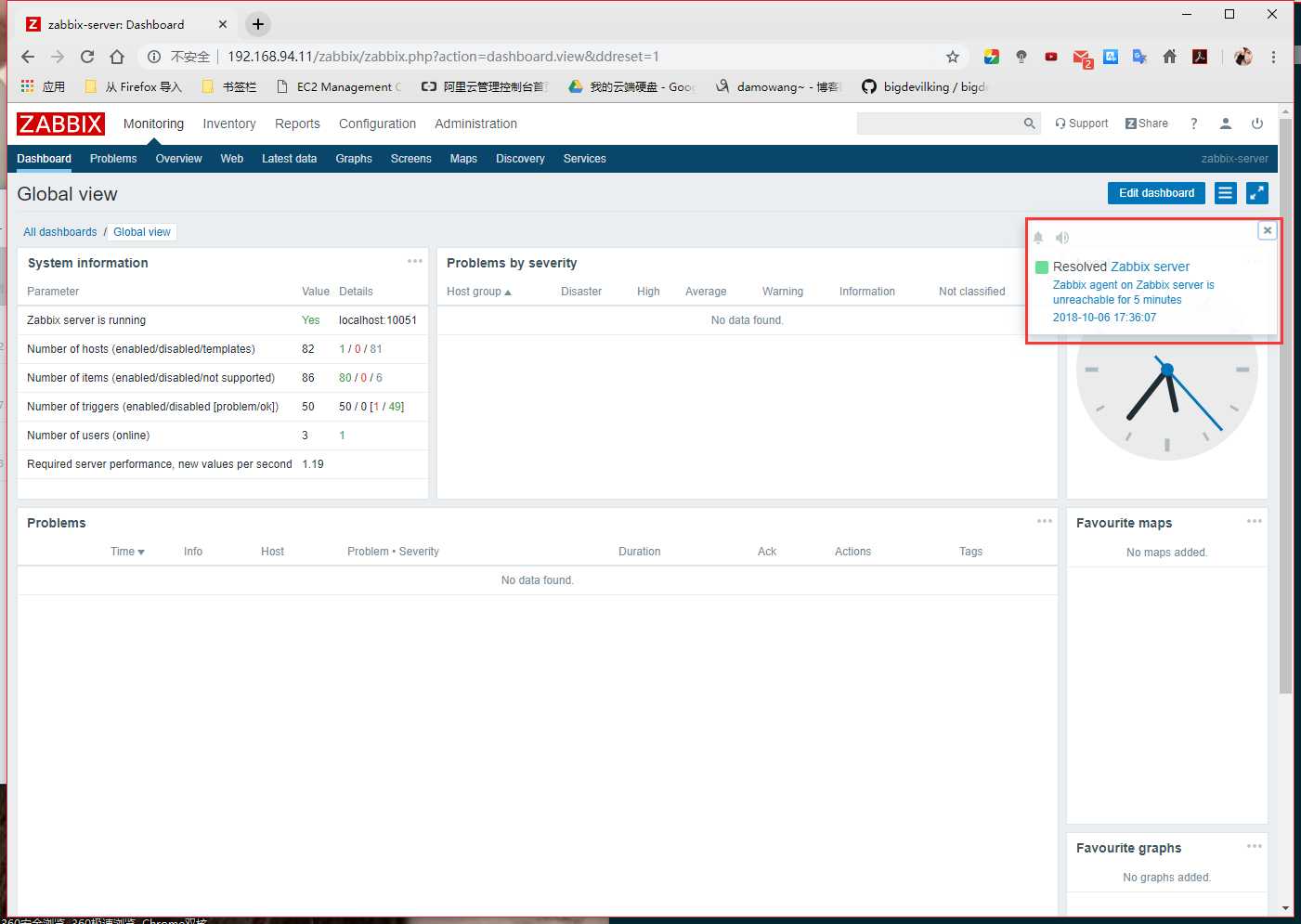Sign out with the power icon
Image resolution: width=1301 pixels, height=924 pixels.
[1257, 124]
